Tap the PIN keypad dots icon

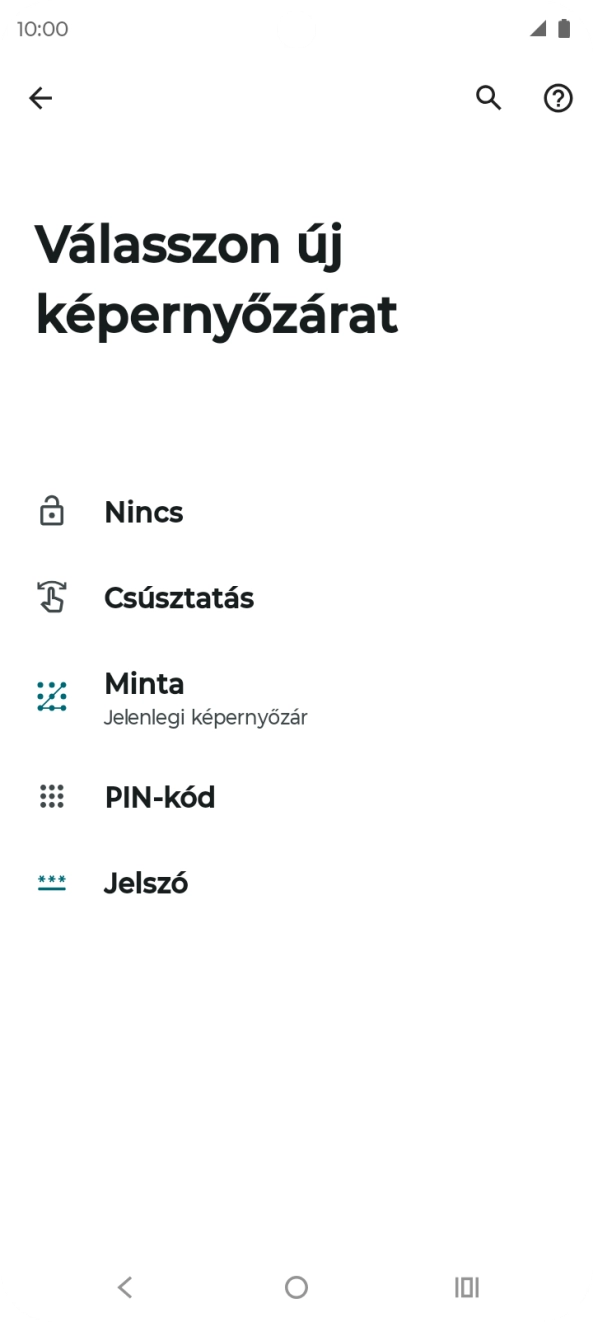[53, 797]
